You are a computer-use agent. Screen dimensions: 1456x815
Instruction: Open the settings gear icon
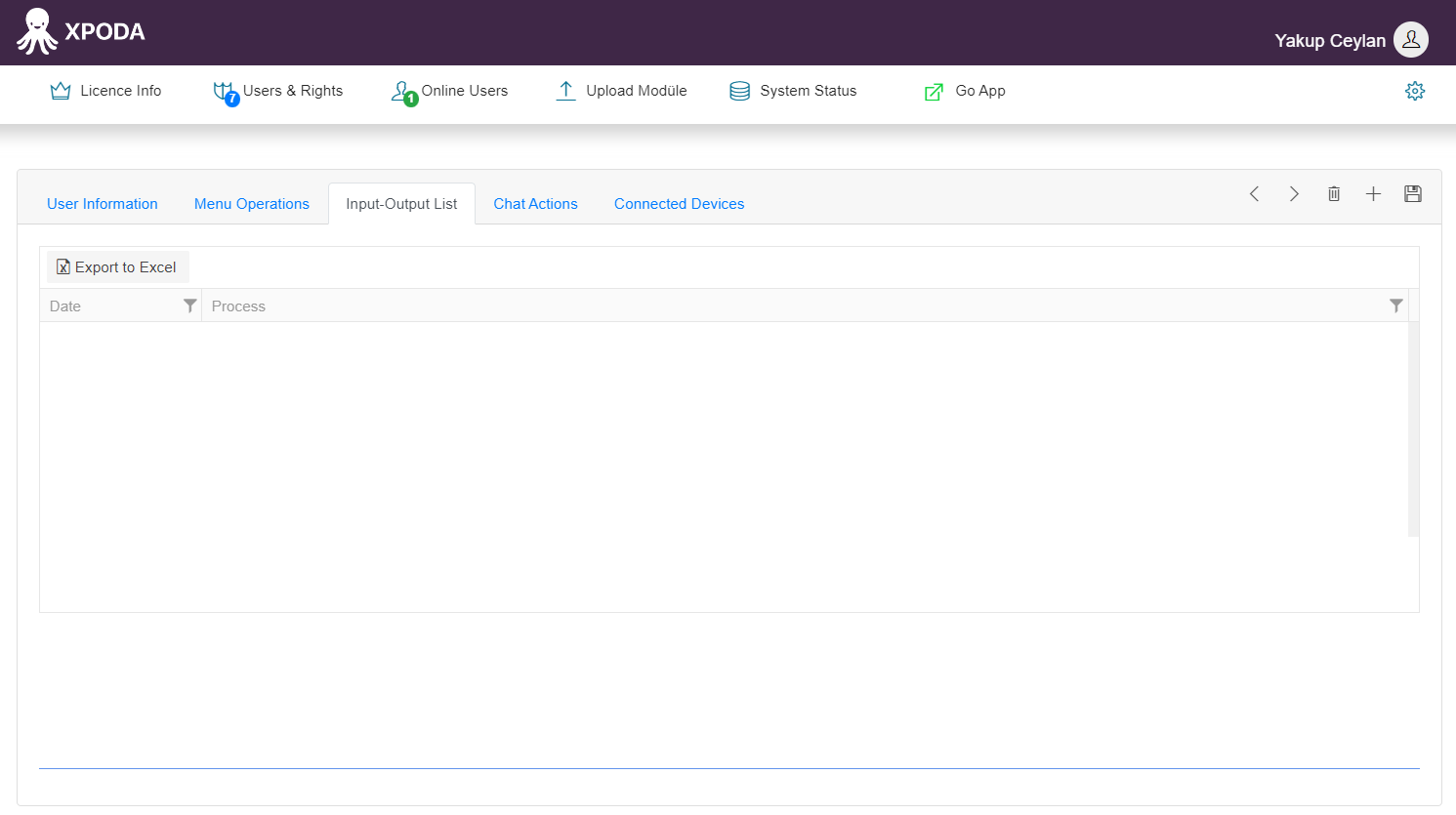(x=1415, y=91)
